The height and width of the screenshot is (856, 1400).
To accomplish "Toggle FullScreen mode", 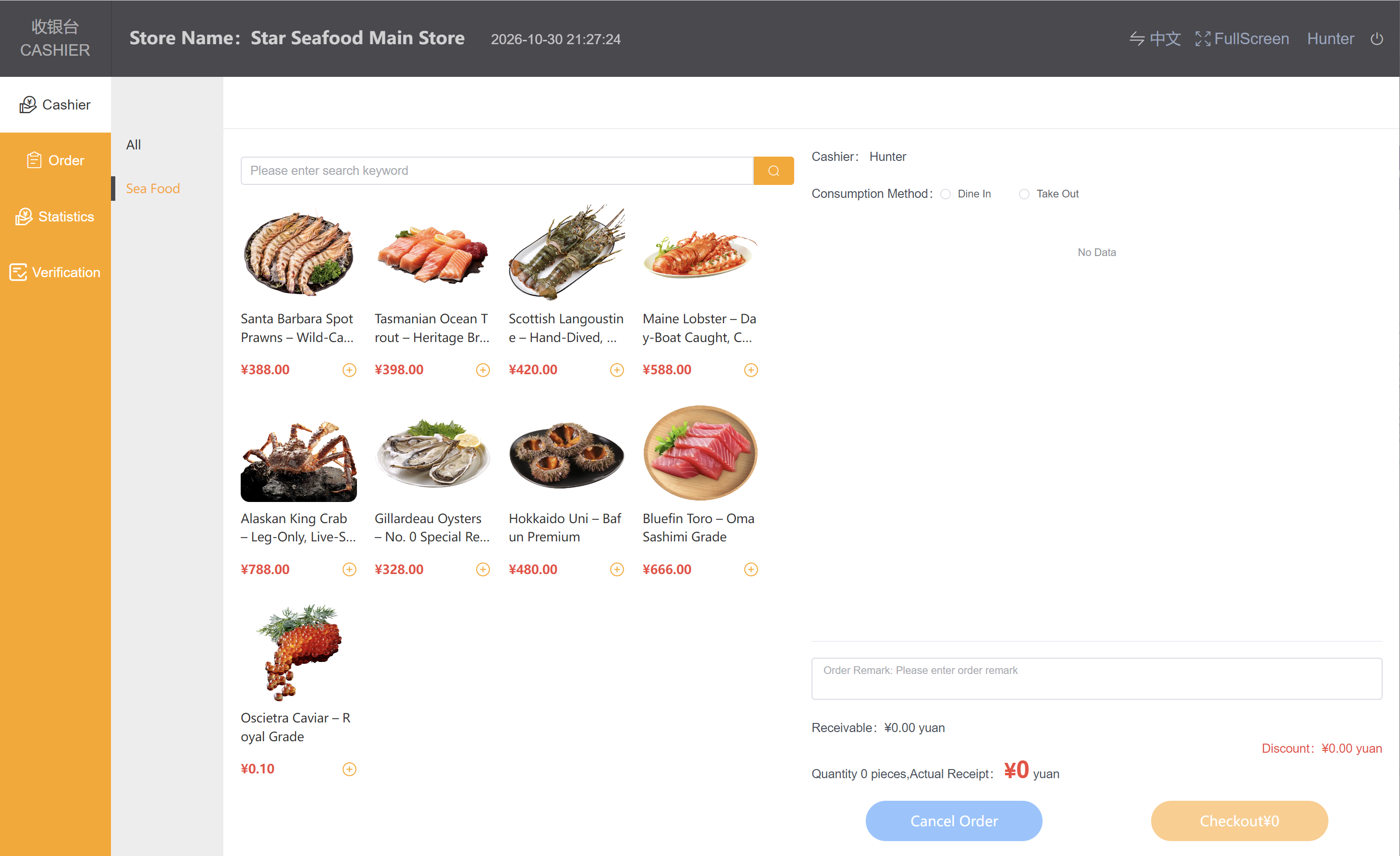I will 1241,38.
